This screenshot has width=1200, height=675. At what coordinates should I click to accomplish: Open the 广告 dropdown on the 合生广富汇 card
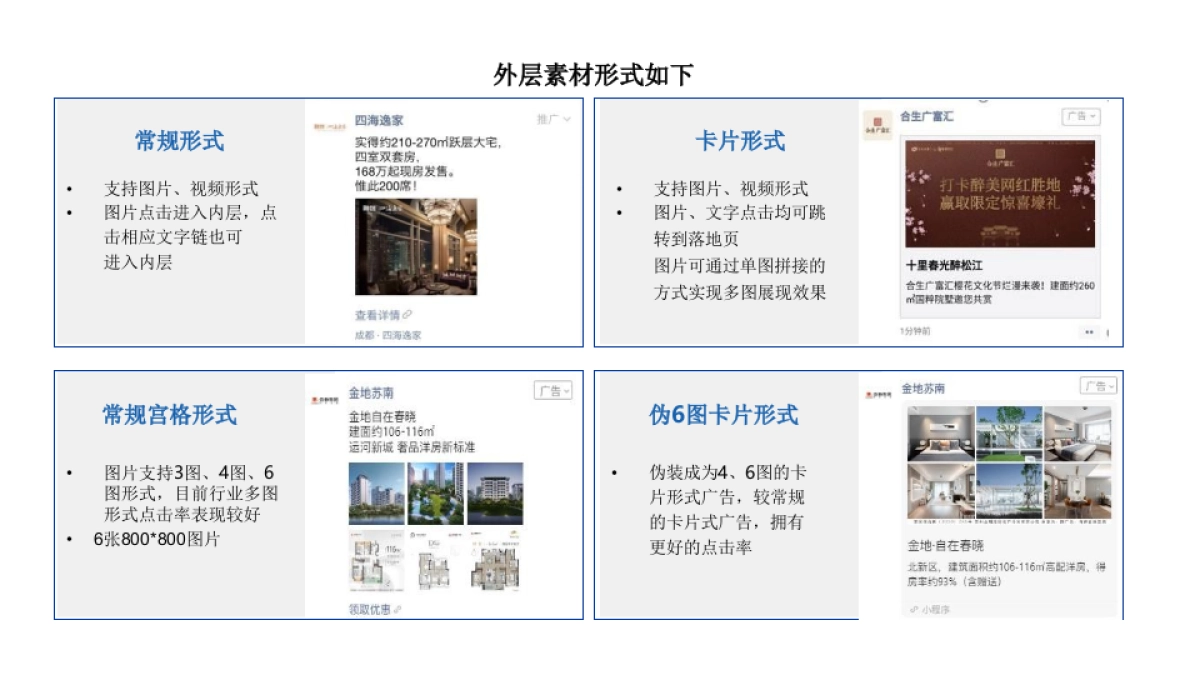(x=1080, y=118)
